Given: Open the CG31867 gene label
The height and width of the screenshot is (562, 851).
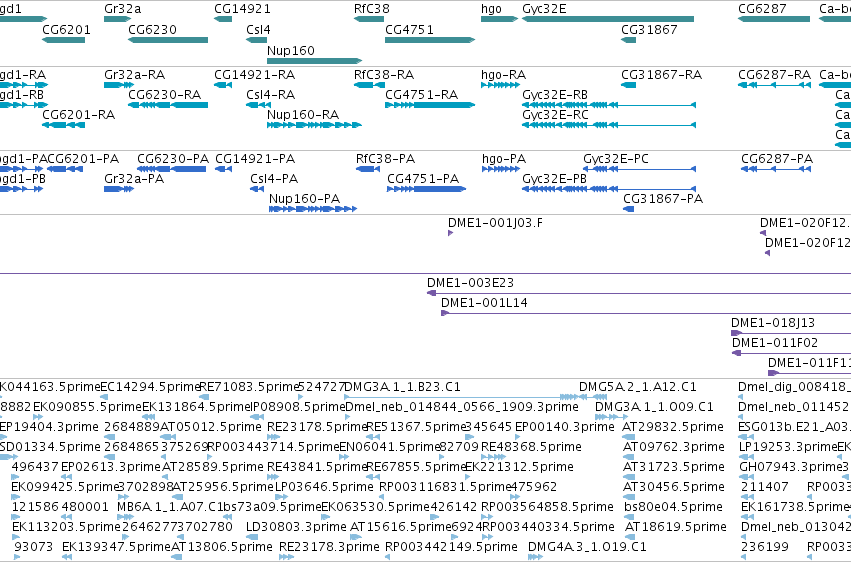Looking at the screenshot, I should 649,30.
